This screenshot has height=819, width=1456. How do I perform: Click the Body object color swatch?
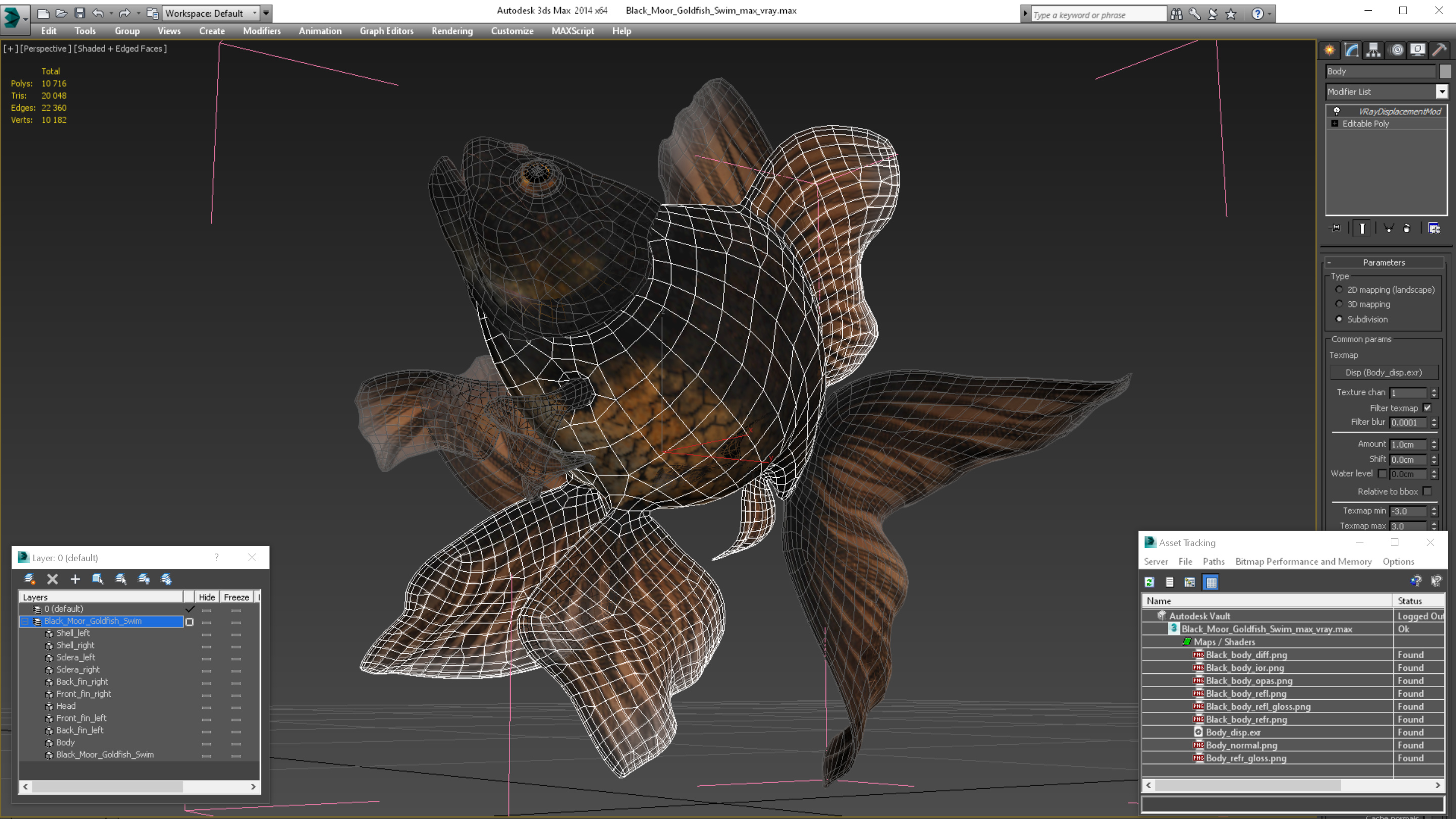tap(1445, 71)
